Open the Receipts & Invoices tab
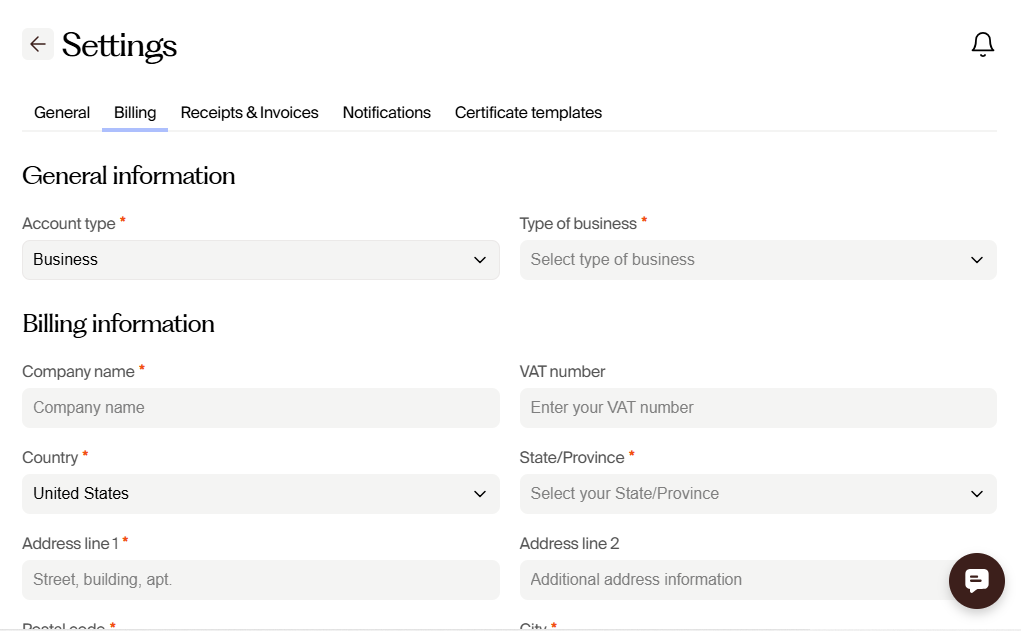This screenshot has width=1021, height=631. (x=249, y=113)
